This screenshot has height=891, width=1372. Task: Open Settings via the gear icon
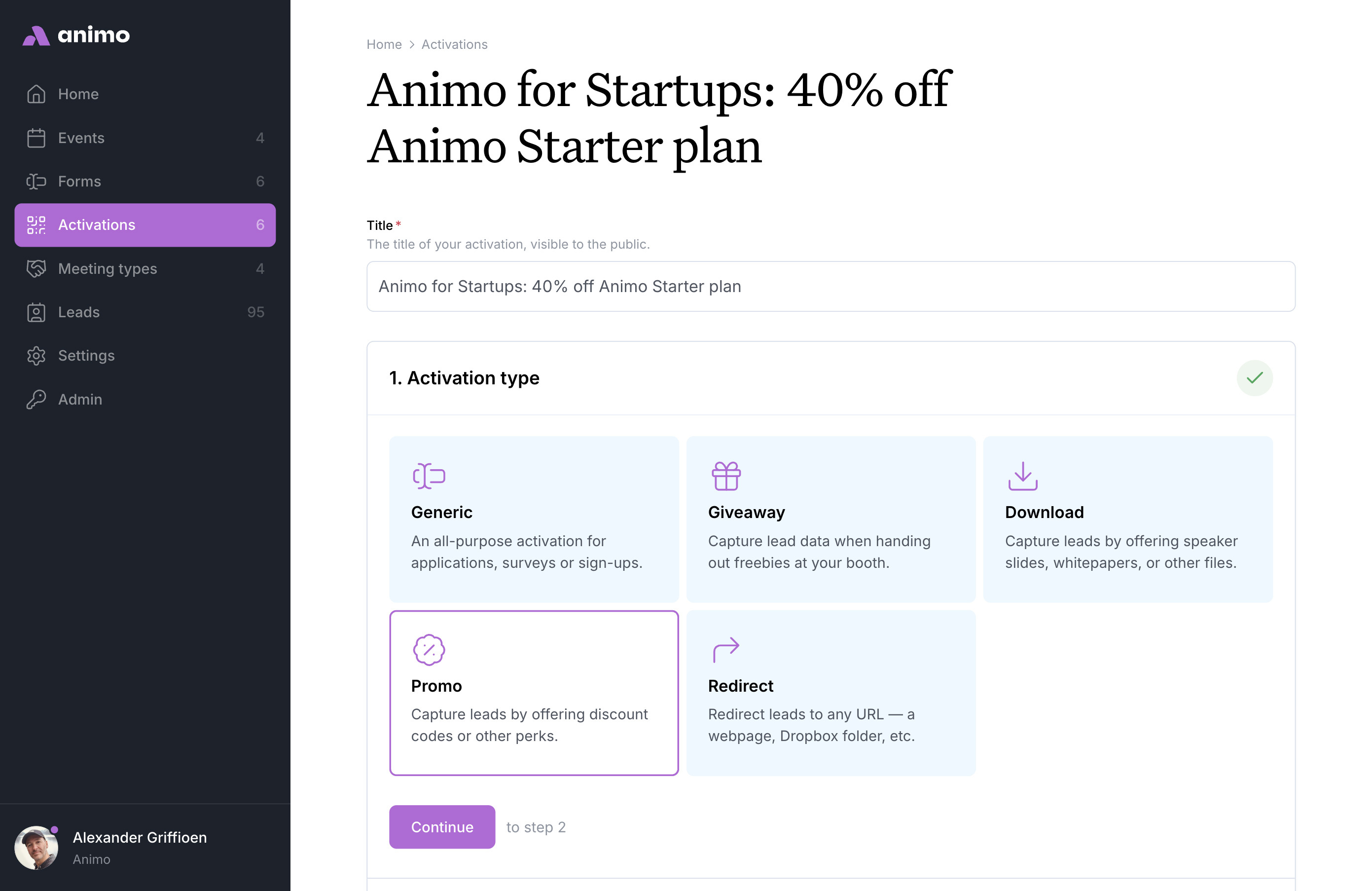coord(36,356)
